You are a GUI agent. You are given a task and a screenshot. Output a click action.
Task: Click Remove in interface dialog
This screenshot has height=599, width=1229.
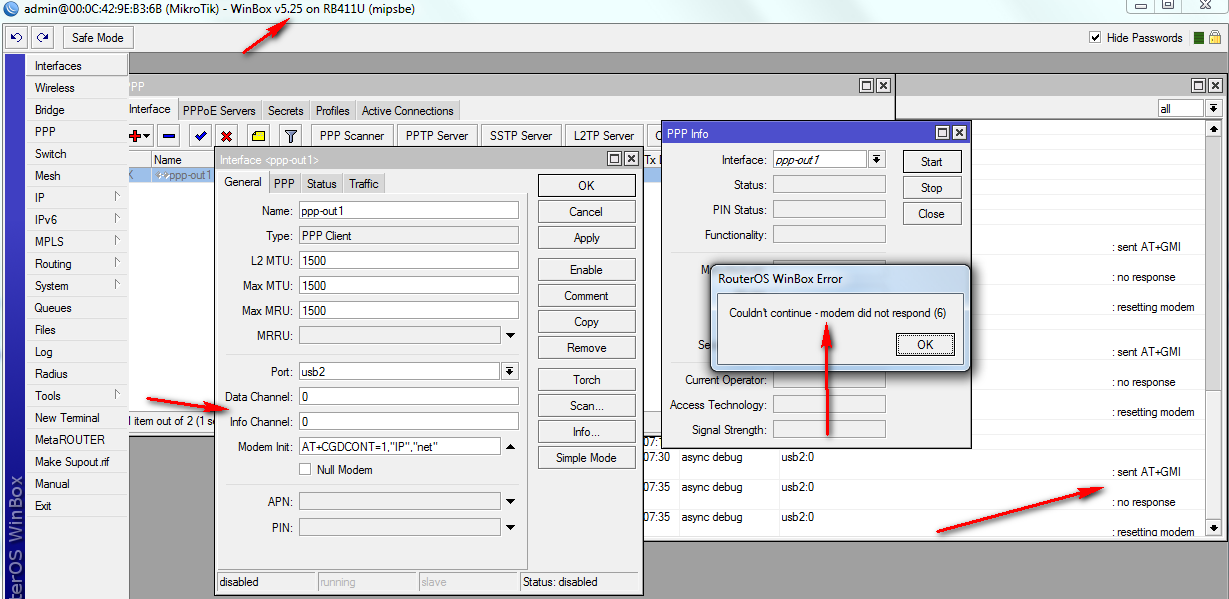pyautogui.click(x=587, y=348)
